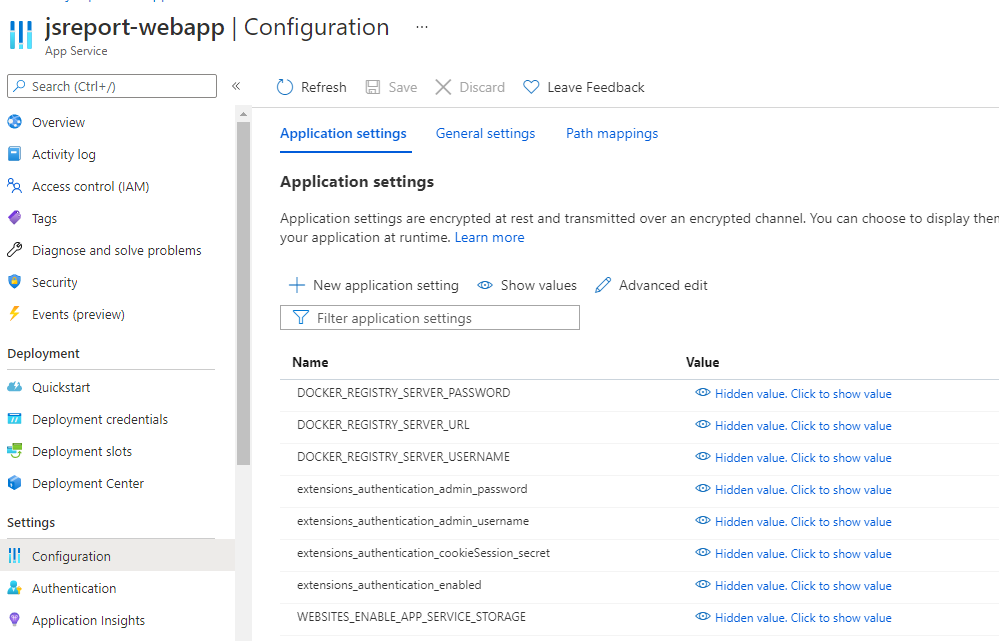Reveal DOCKER_REGISTRY_SERVER_USERNAME value eye icon
The width and height of the screenshot is (999, 641).
(x=703, y=456)
